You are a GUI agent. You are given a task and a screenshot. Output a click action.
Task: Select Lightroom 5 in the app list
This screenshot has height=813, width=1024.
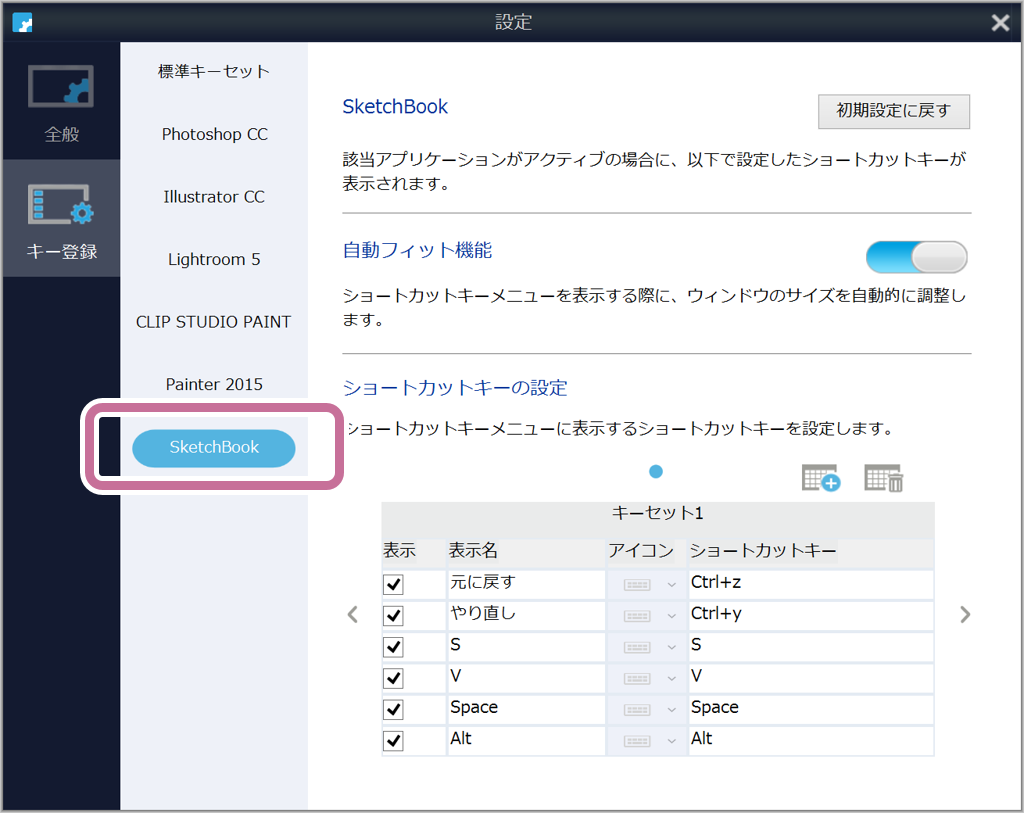(x=214, y=259)
